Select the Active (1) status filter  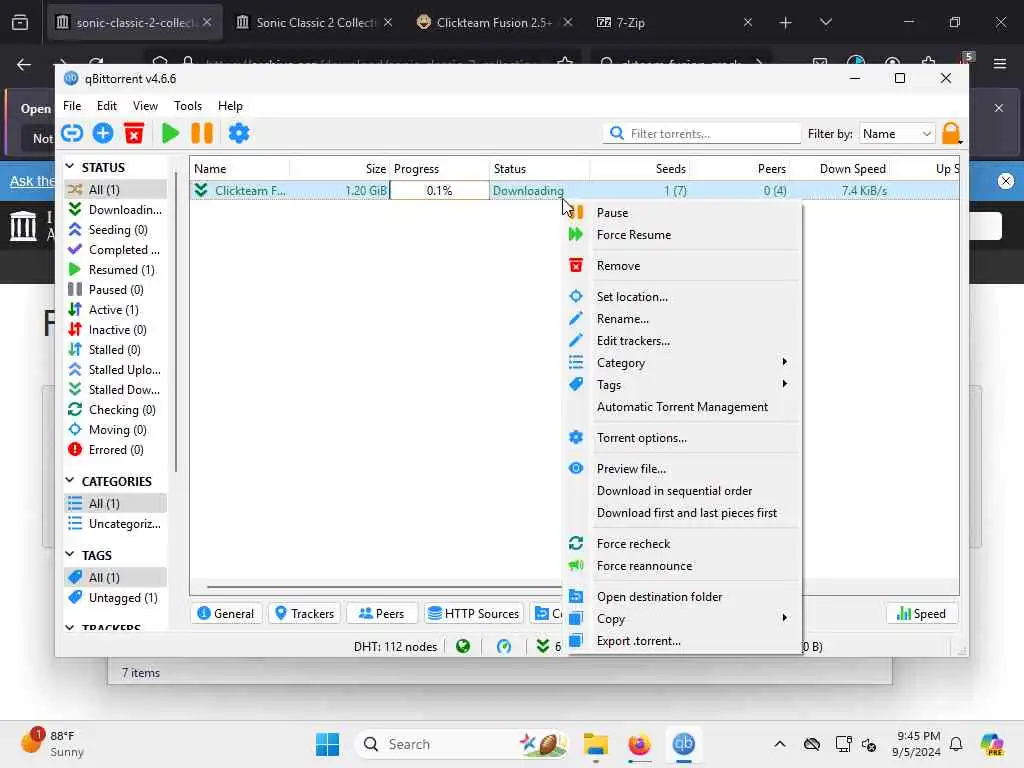point(116,310)
